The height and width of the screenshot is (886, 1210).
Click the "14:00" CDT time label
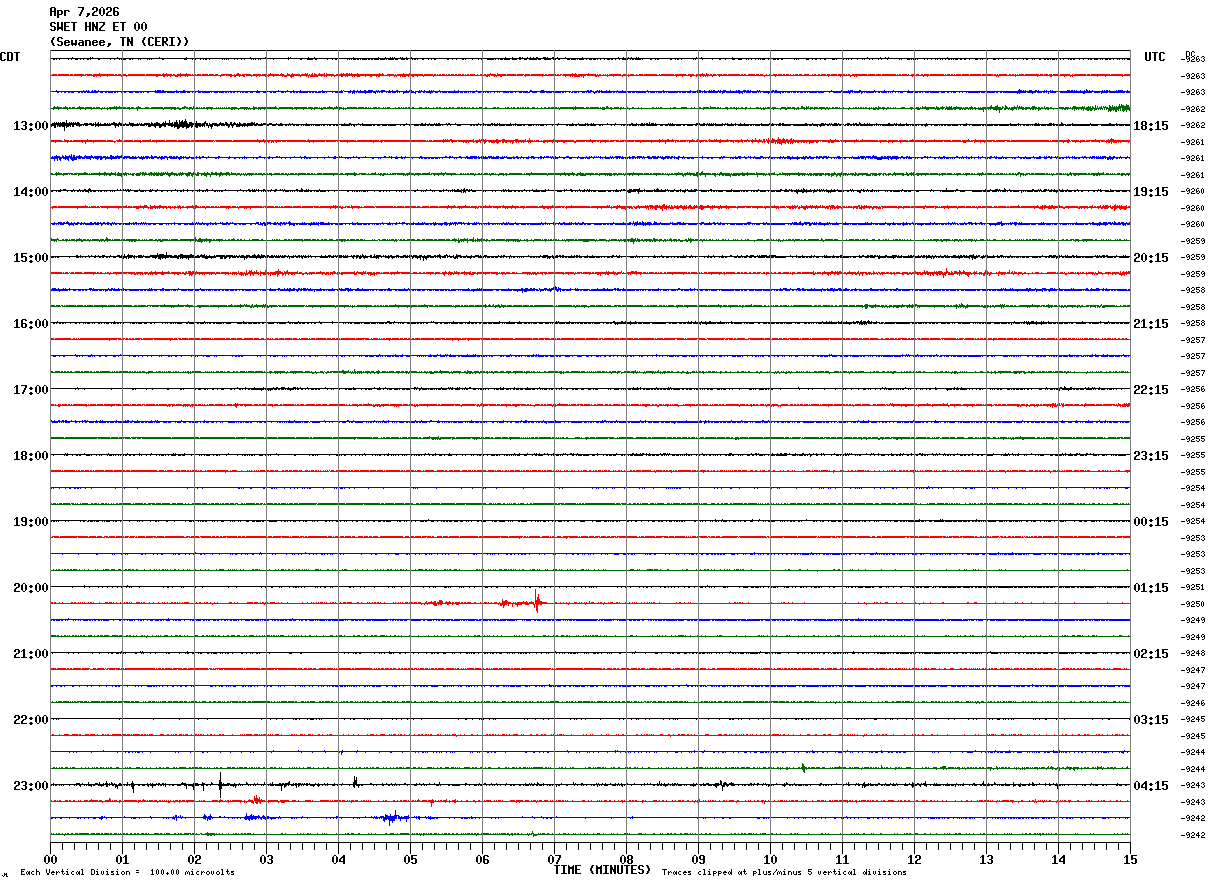(30, 192)
